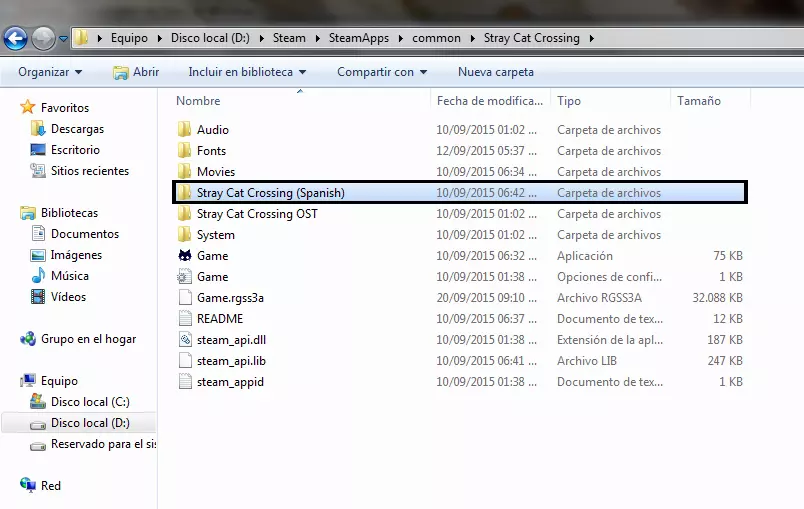
Task: Click the Abrir toolbar button
Action: (x=136, y=72)
